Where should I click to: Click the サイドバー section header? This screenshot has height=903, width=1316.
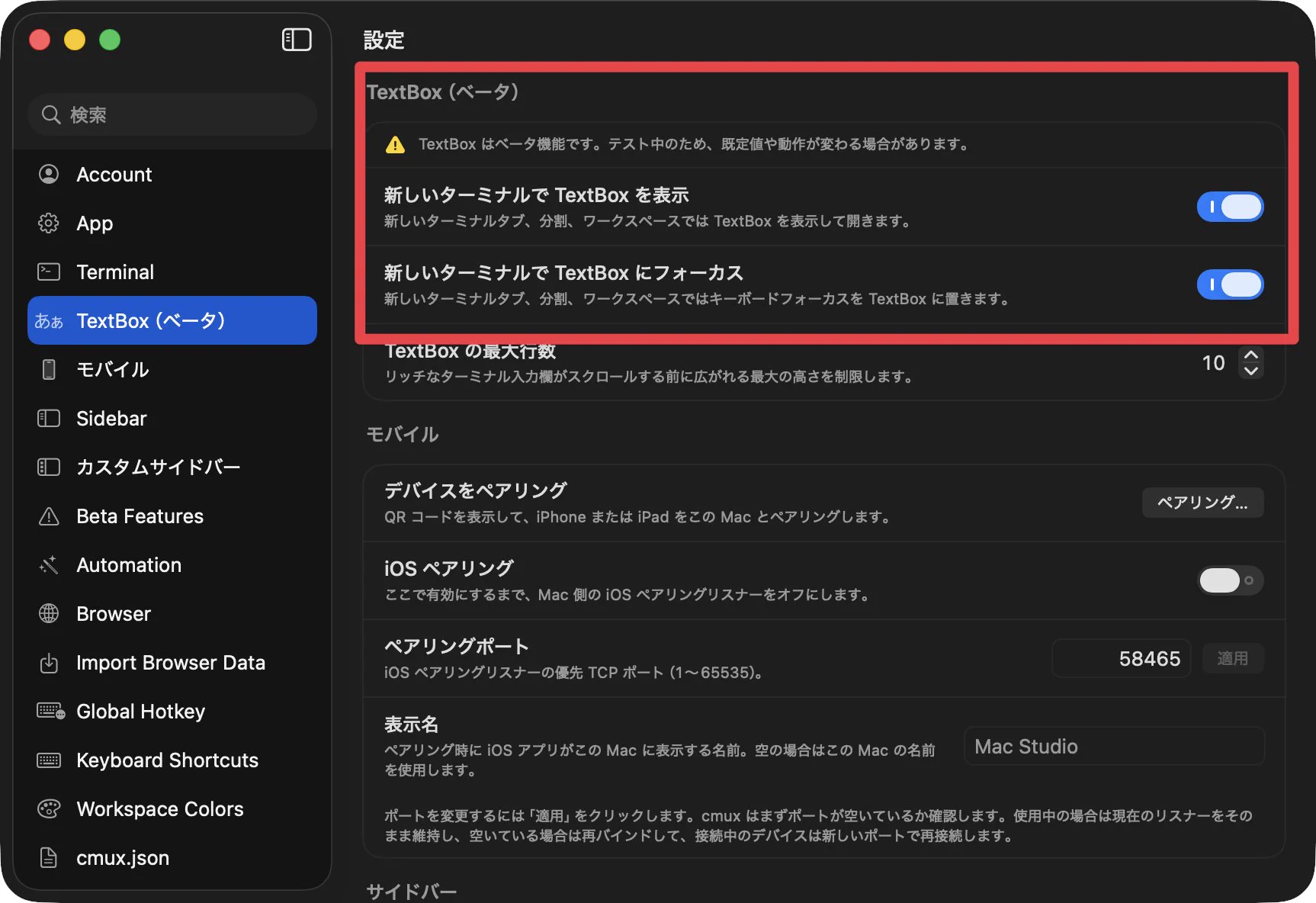[x=412, y=891]
